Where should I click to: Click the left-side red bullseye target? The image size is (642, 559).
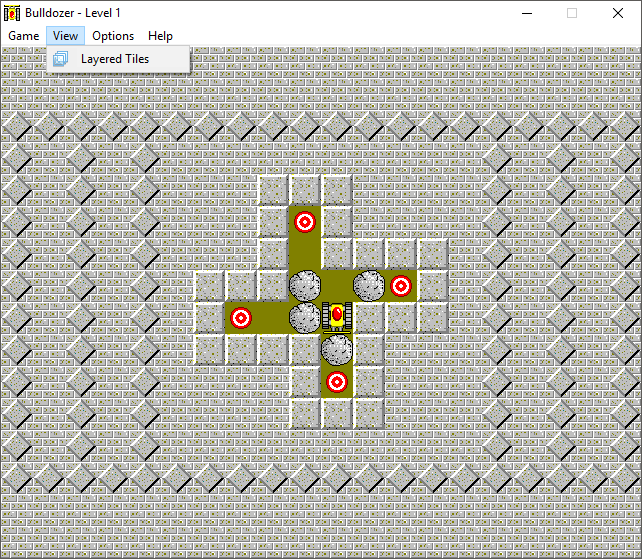tap(241, 318)
